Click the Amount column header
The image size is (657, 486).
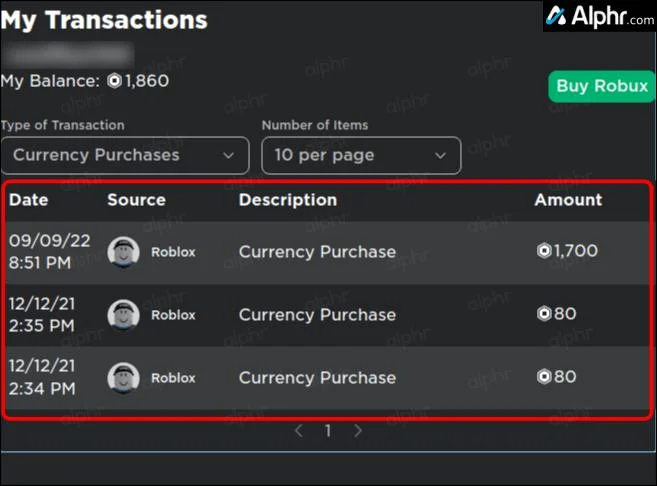pyautogui.click(x=568, y=200)
